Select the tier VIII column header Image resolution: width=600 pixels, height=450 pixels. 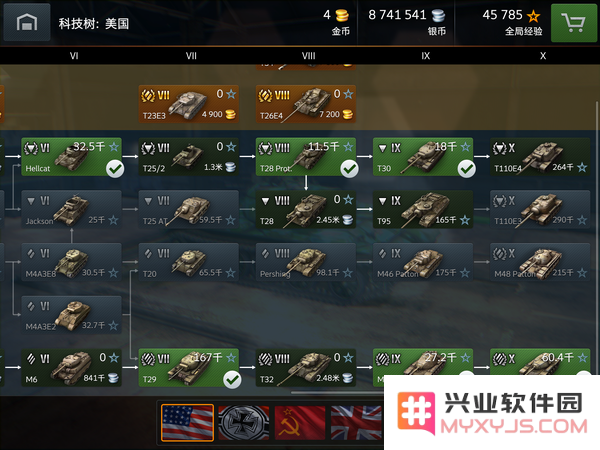click(308, 56)
